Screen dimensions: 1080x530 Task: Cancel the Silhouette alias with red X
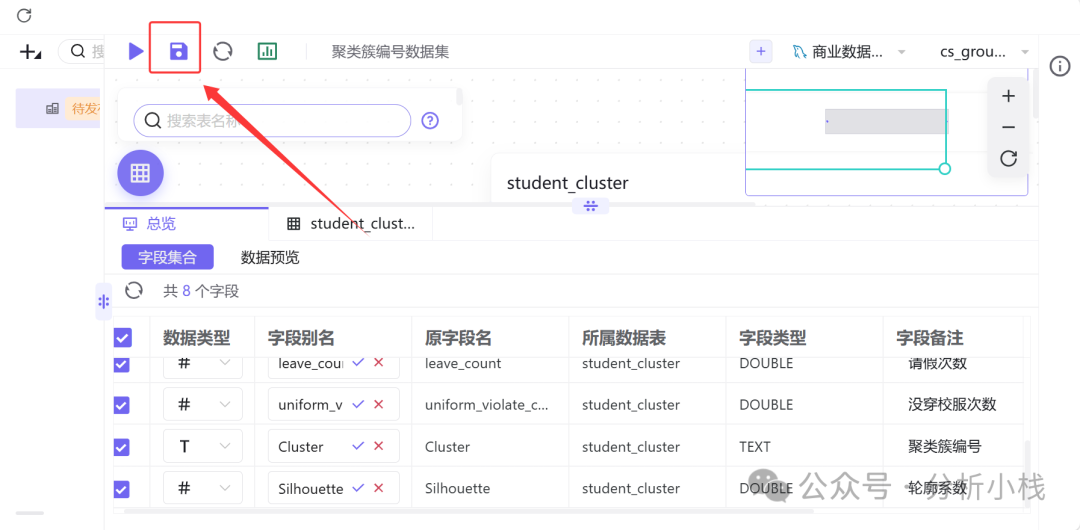(378, 488)
